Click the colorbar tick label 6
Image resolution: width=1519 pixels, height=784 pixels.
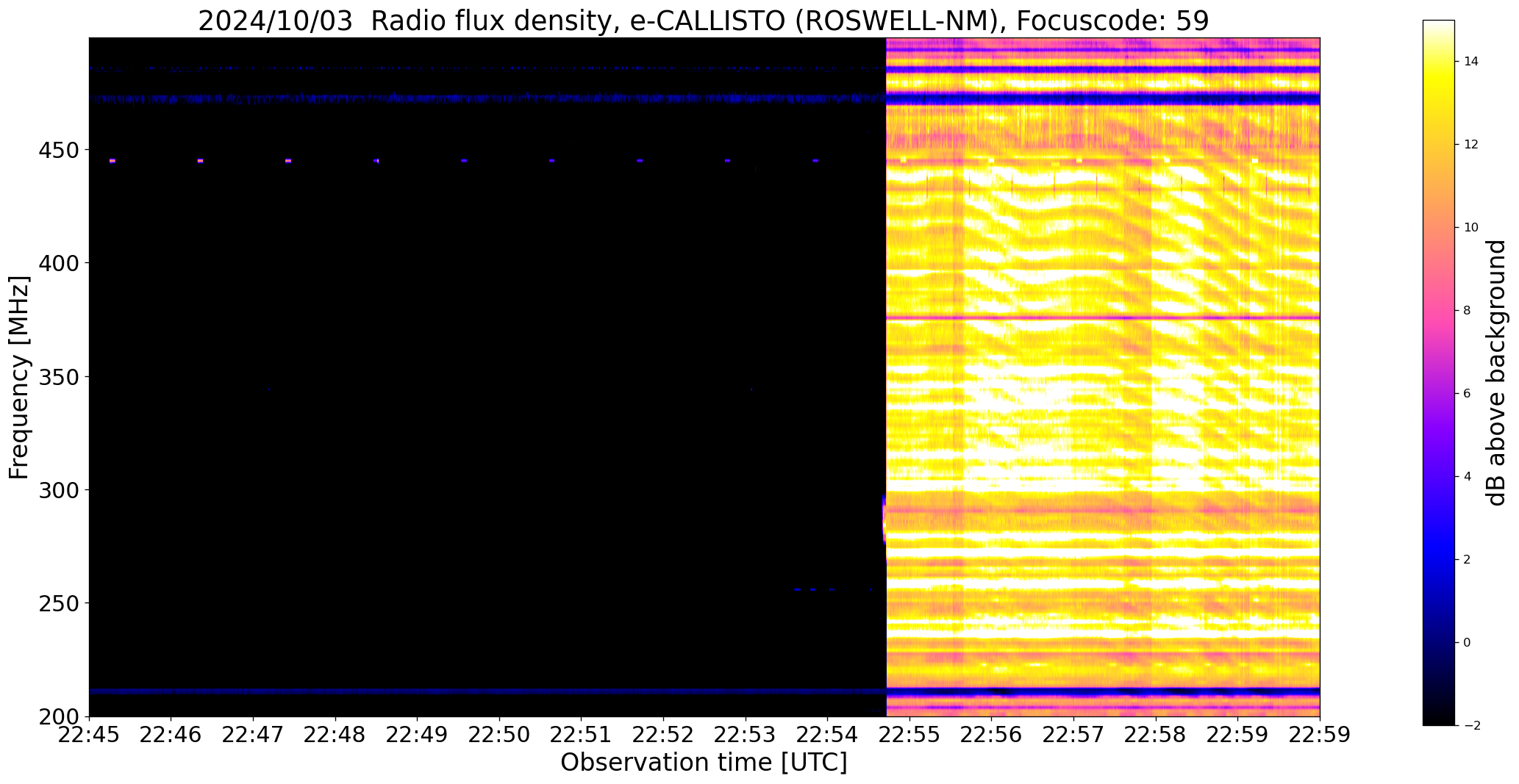coord(1467,394)
